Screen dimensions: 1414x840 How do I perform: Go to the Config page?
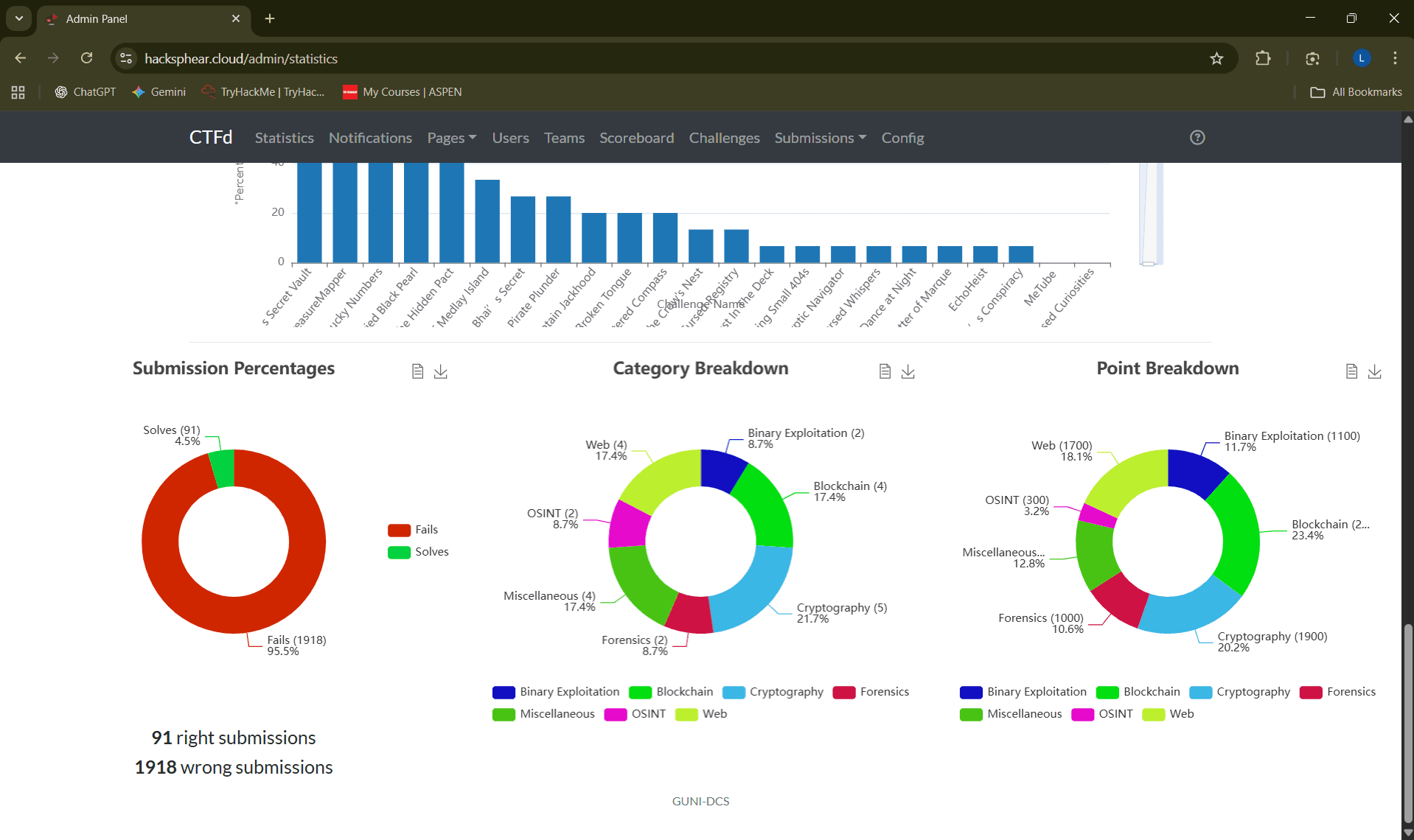click(902, 138)
